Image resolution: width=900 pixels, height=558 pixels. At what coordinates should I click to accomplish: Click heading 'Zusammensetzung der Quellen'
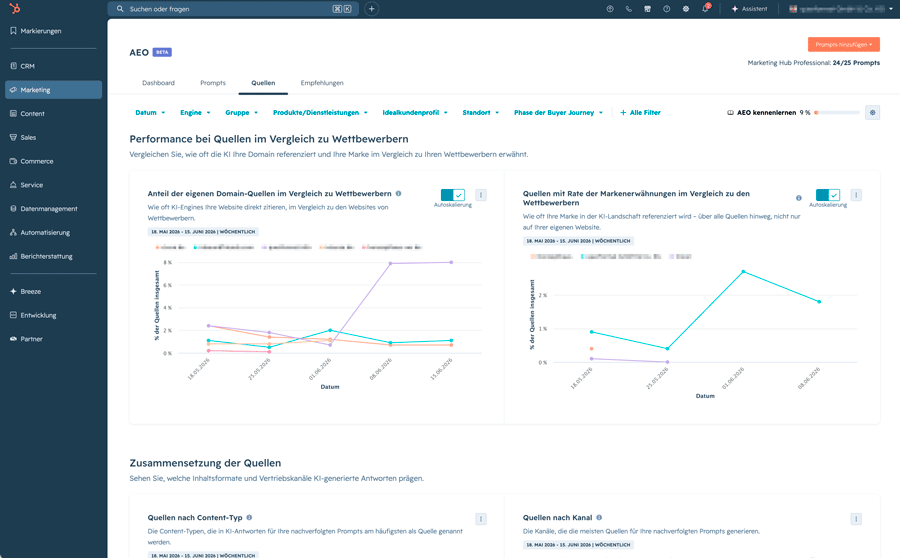205,463
